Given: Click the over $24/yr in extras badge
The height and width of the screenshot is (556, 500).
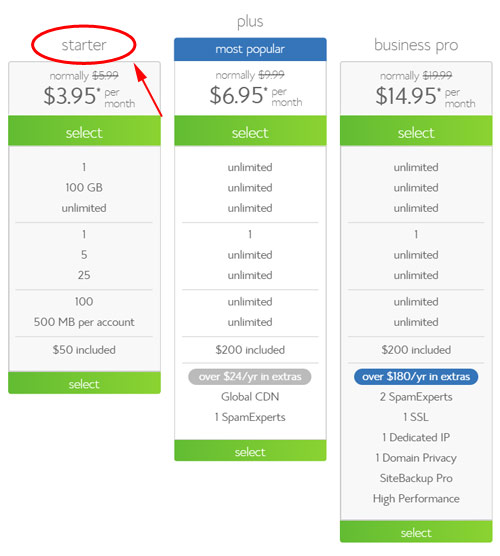Looking at the screenshot, I should tap(250, 377).
